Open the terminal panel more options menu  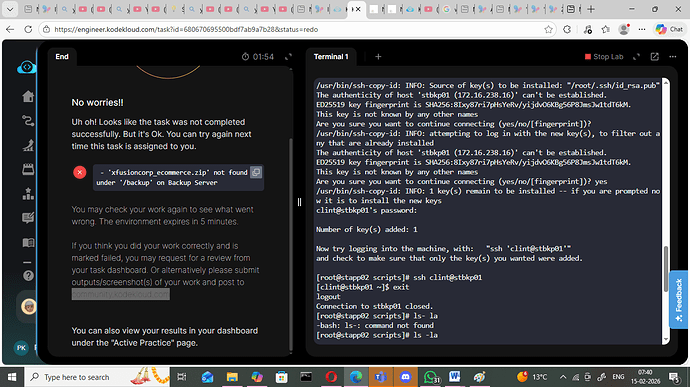673,57
